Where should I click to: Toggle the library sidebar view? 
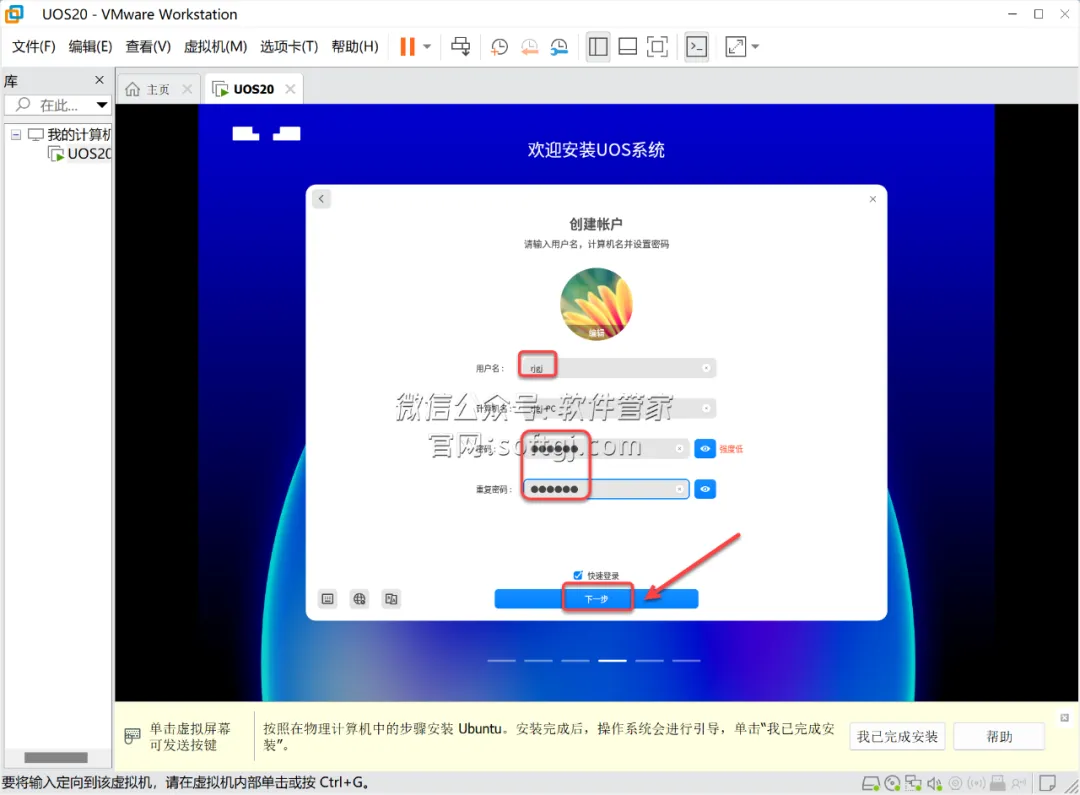tap(598, 47)
